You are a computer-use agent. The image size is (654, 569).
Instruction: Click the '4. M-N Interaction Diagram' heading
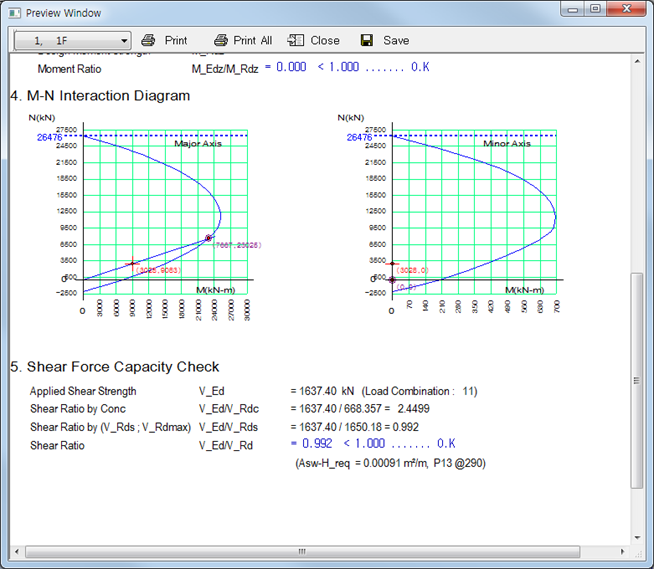tap(100, 96)
